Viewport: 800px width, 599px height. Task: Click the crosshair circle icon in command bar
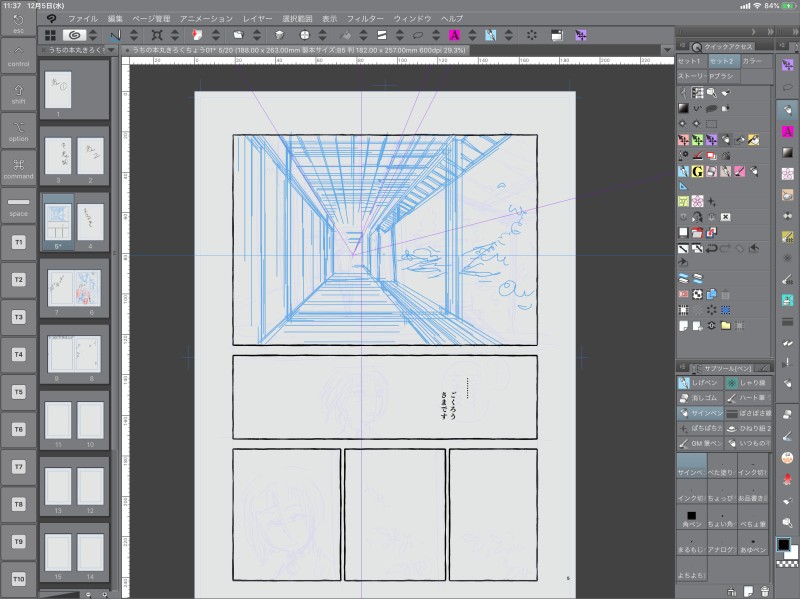(305, 35)
